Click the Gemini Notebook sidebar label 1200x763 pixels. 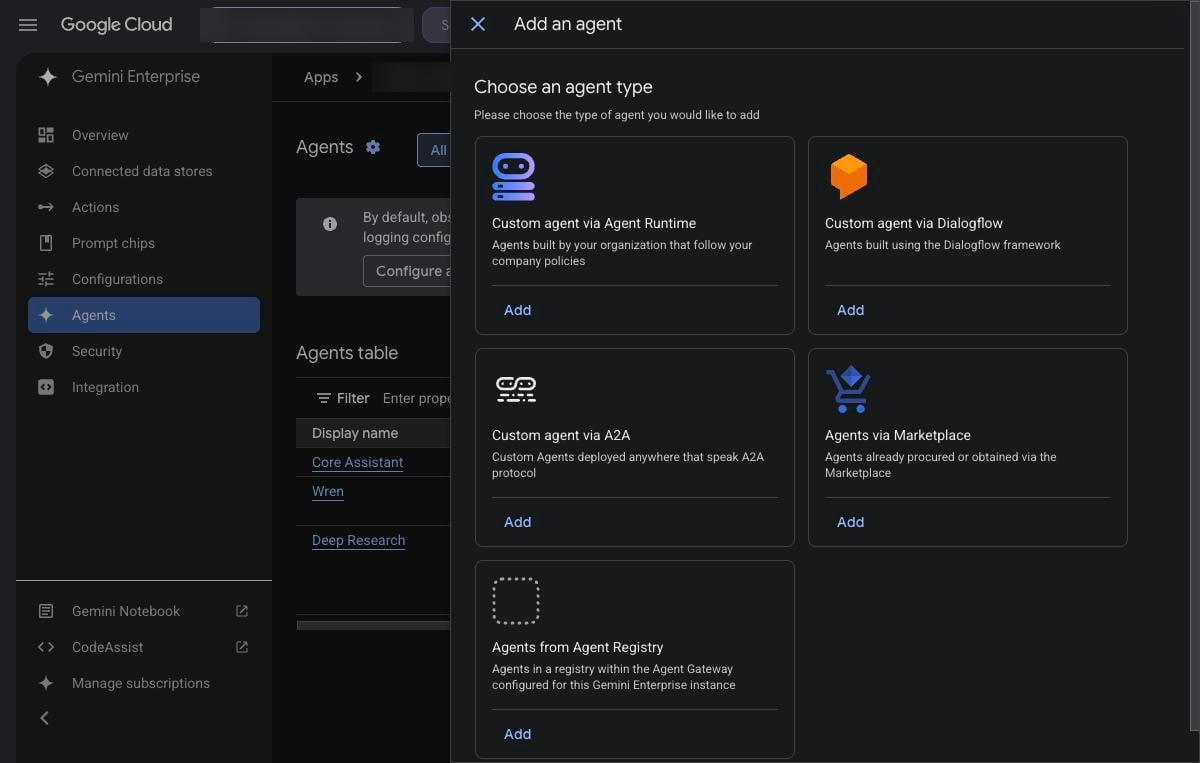click(126, 611)
